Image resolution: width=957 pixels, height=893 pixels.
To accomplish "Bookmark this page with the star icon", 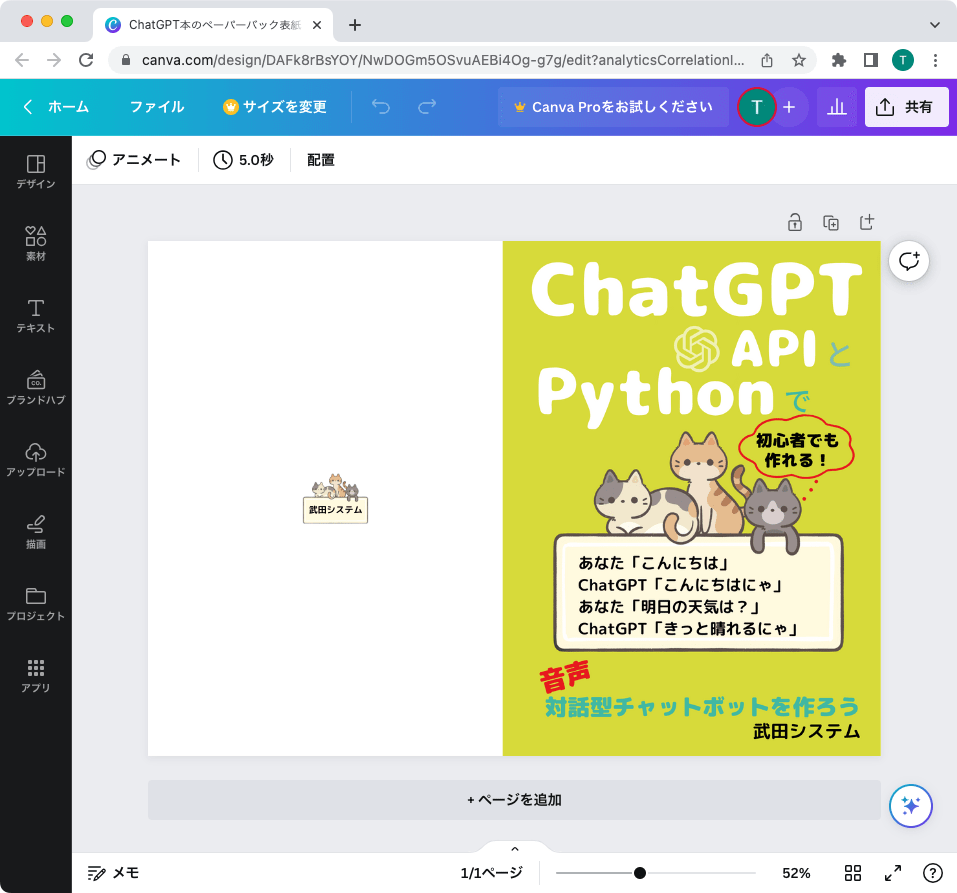I will point(798,60).
